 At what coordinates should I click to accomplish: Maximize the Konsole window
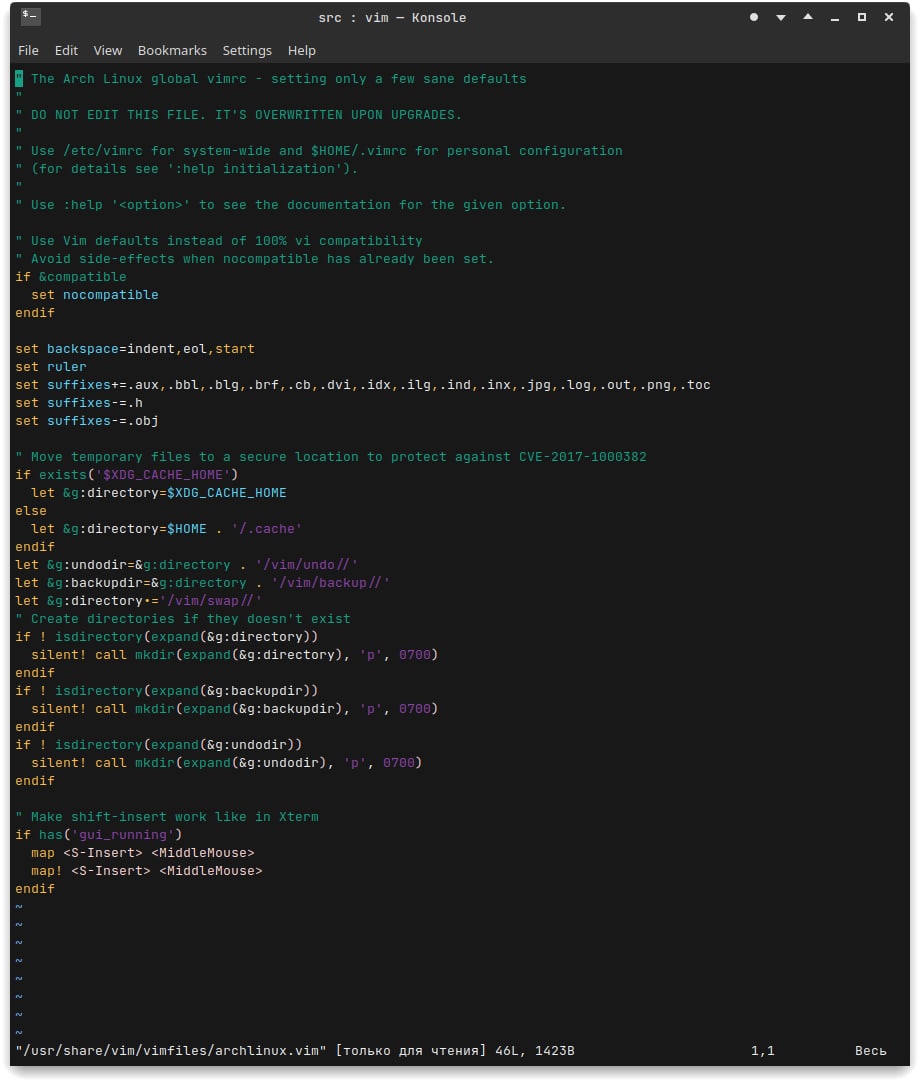point(861,17)
